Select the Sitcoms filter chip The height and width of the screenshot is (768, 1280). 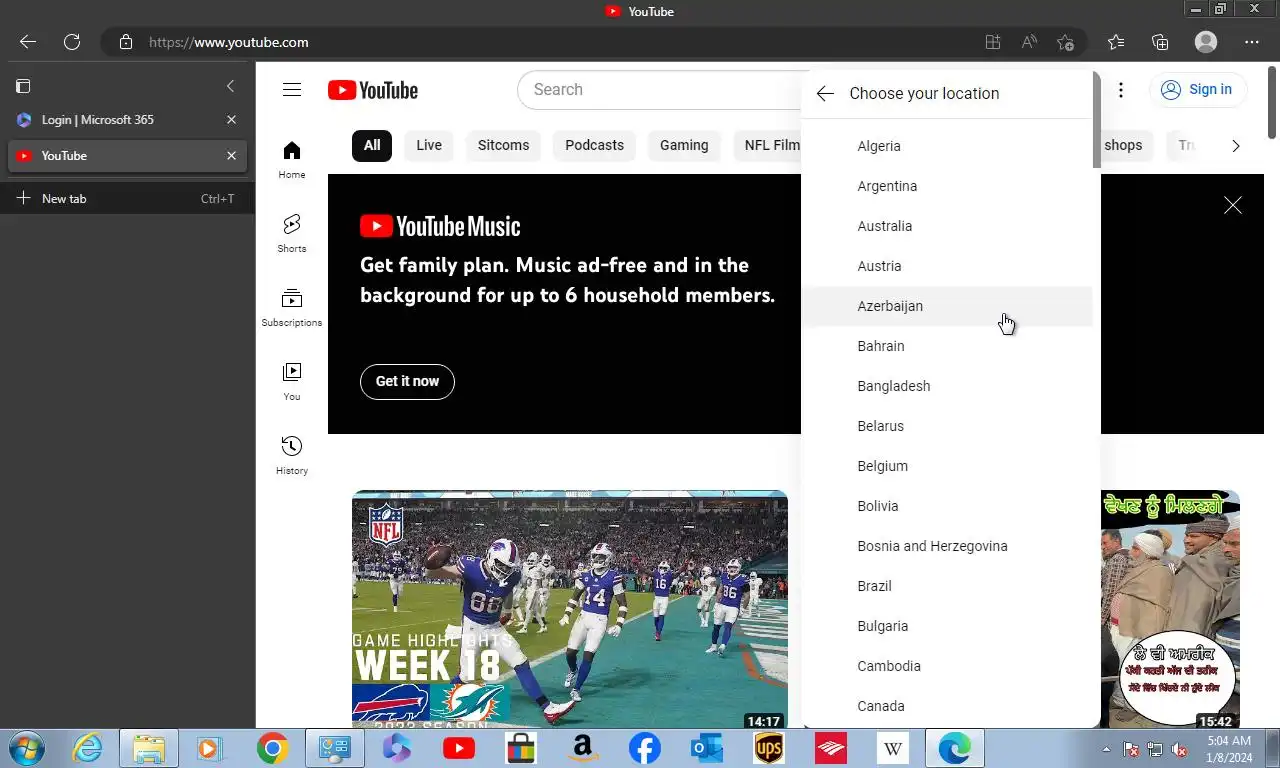pyautogui.click(x=503, y=145)
